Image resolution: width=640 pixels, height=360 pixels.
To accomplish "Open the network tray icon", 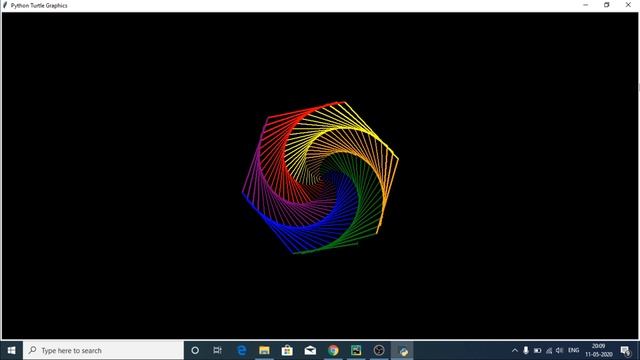I will coord(549,350).
